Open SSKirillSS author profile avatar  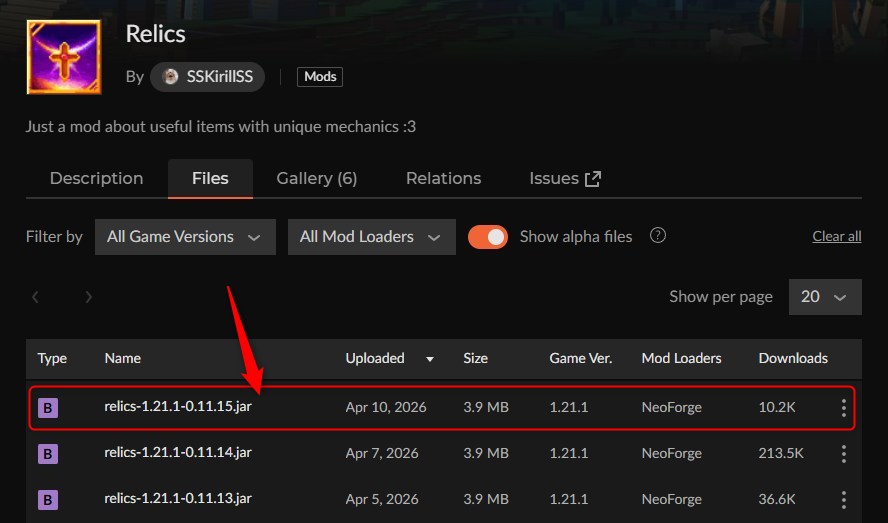tap(171, 77)
